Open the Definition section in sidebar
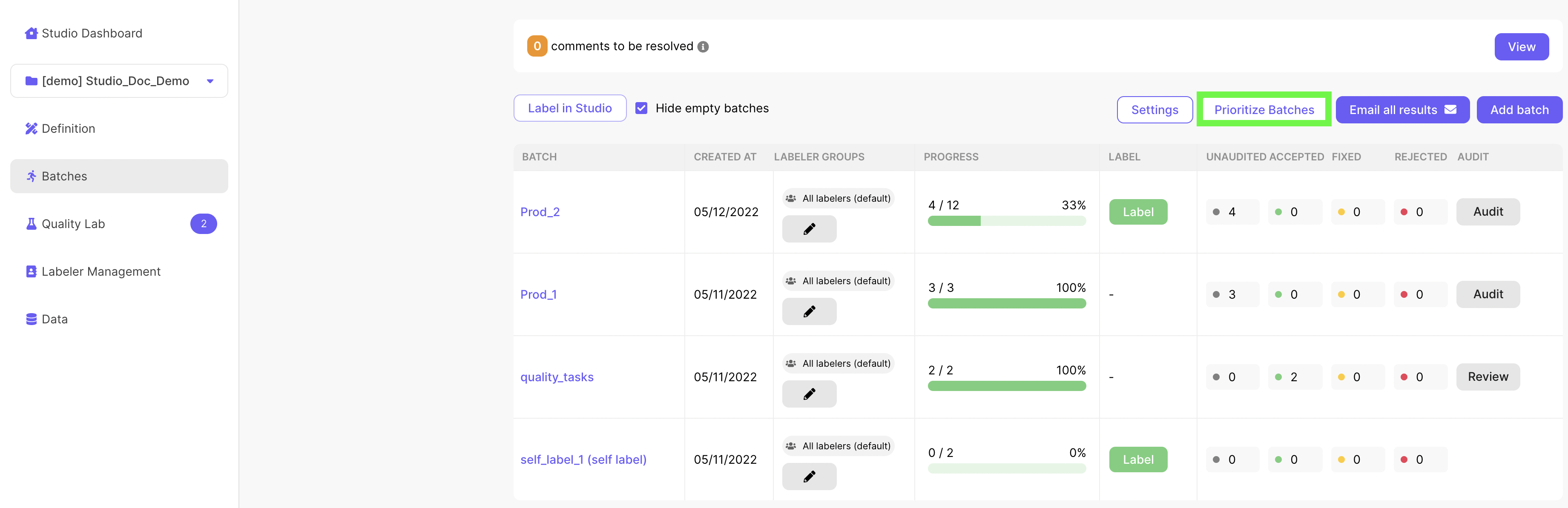 (68, 128)
